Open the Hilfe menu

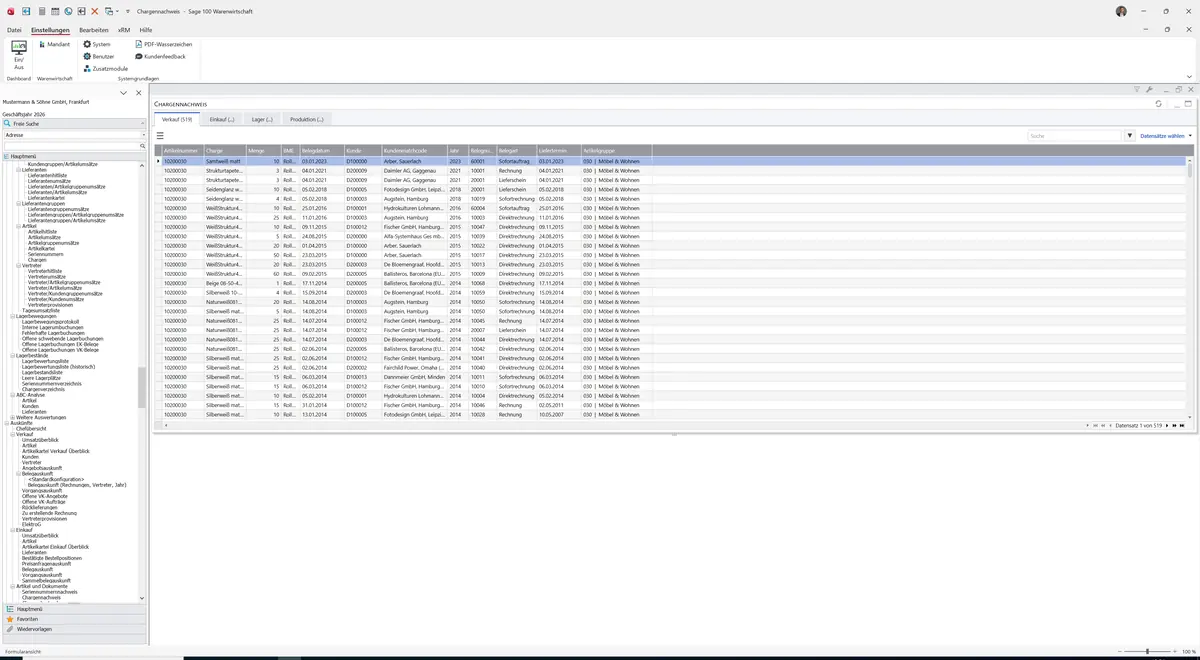(146, 30)
